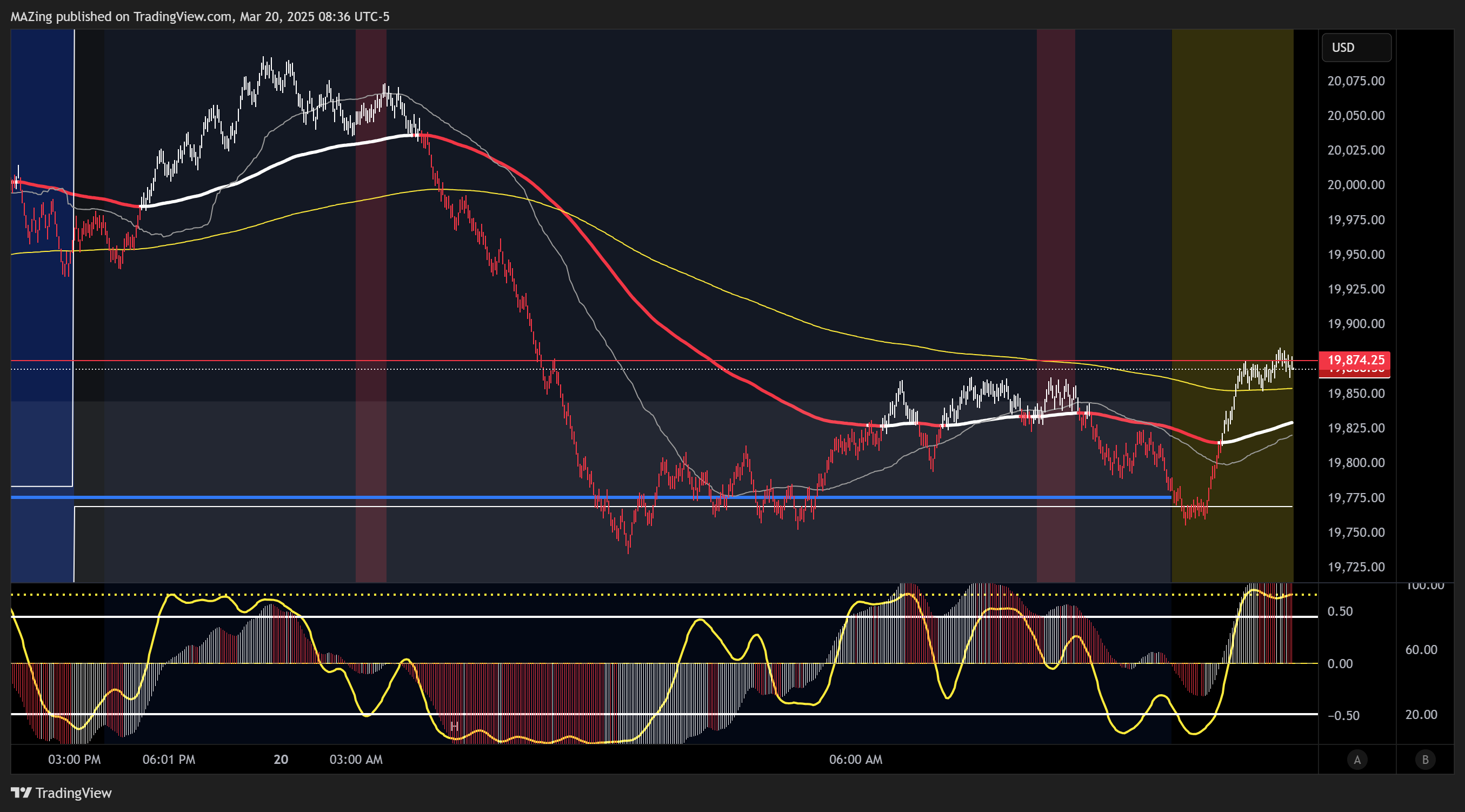Click the 06:01 PM time axis label
This screenshot has height=812, width=1465.
point(169,760)
